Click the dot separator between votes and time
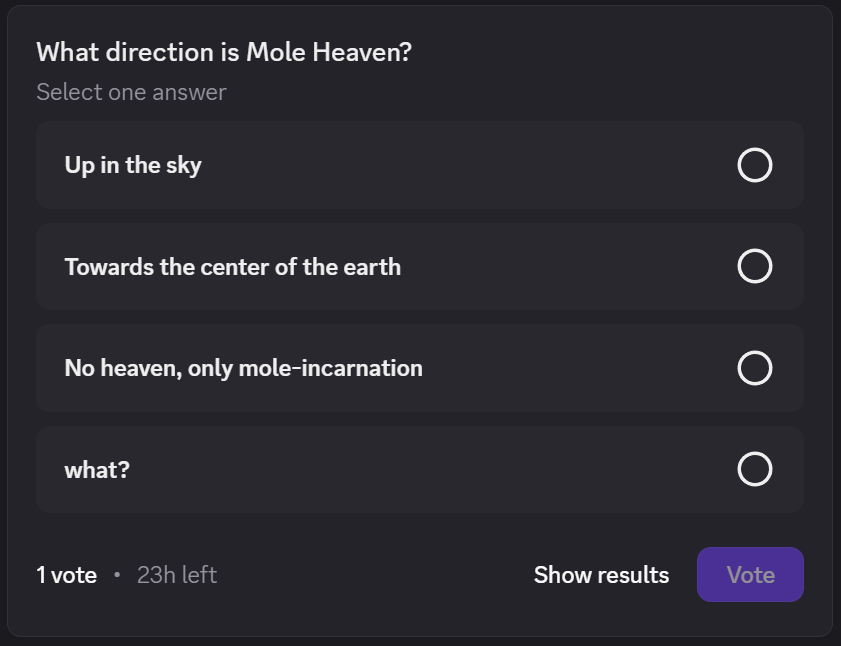Image resolution: width=841 pixels, height=646 pixels. pos(117,575)
